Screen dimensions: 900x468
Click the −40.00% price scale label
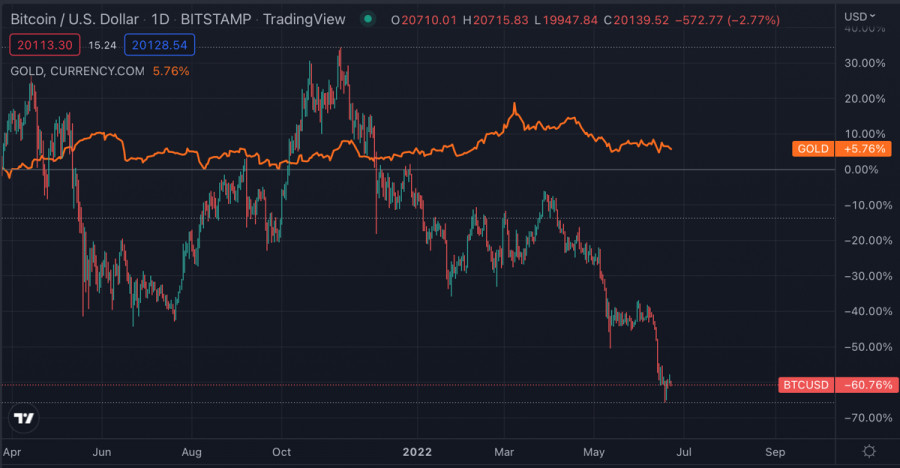point(868,311)
